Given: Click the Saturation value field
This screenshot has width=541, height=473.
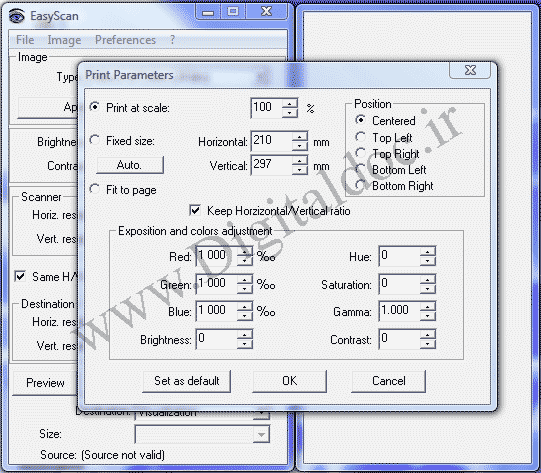Looking at the screenshot, I should tap(400, 284).
